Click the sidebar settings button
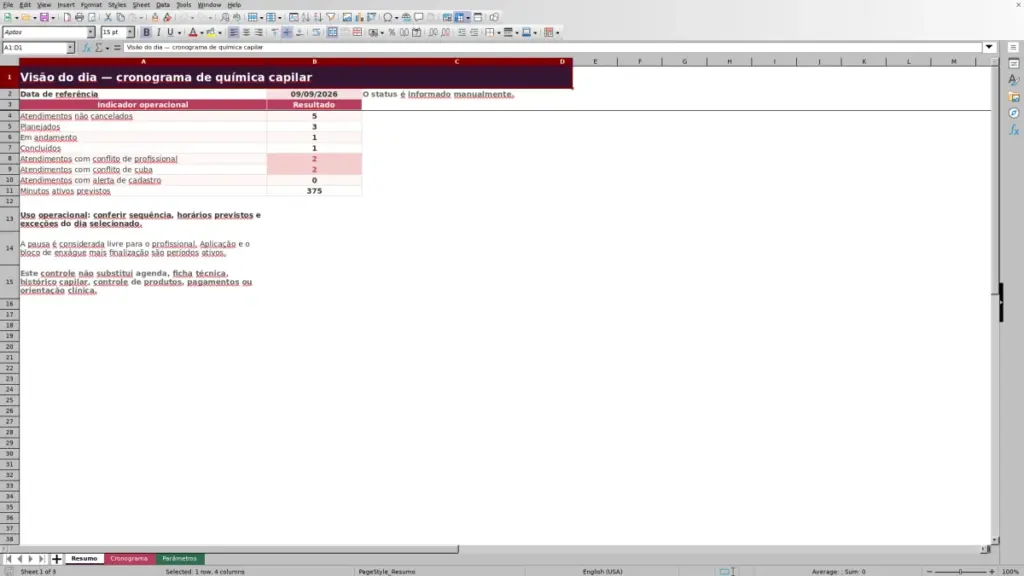Image resolution: width=1024 pixels, height=576 pixels. click(1014, 48)
